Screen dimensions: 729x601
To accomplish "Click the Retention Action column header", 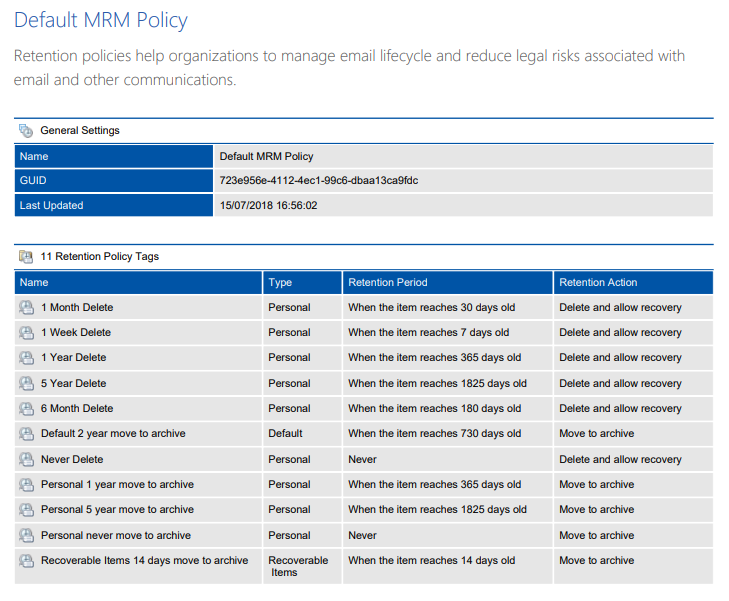I will click(598, 283).
